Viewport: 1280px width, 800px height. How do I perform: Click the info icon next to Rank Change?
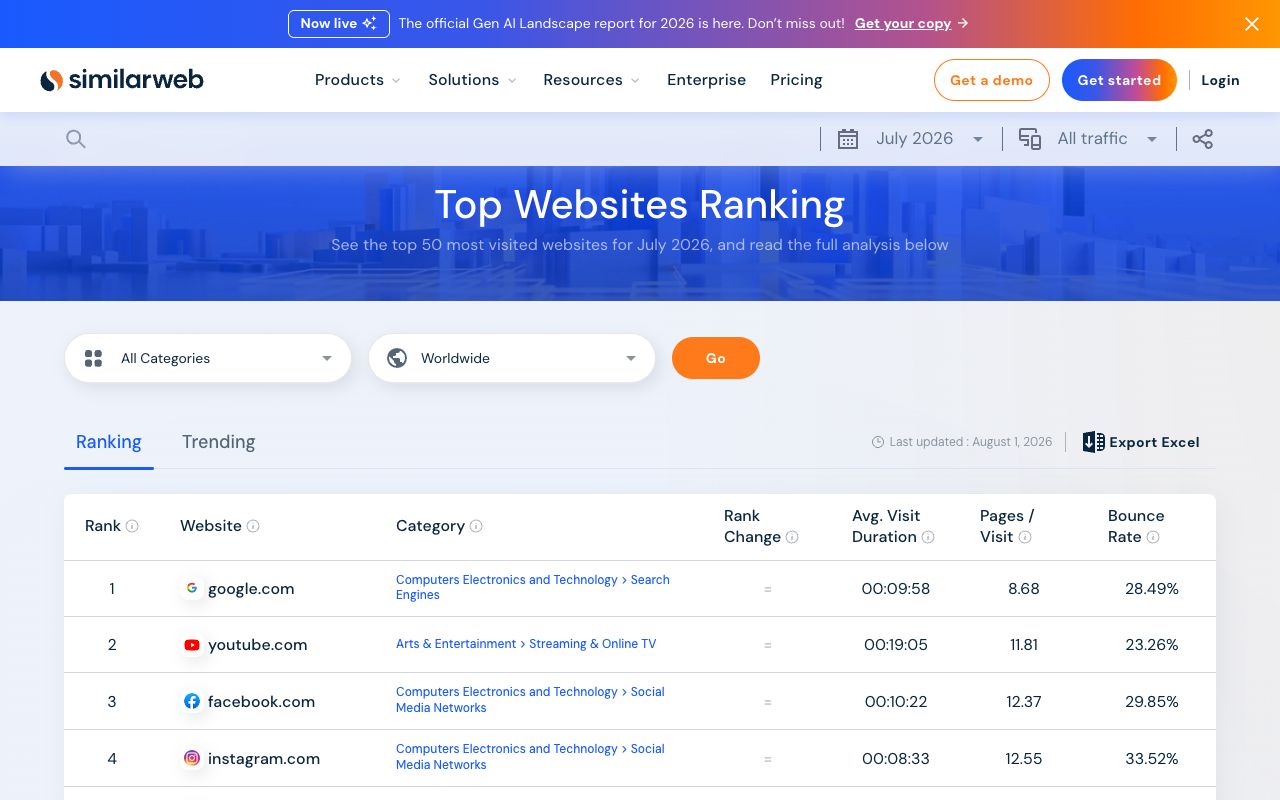792,537
